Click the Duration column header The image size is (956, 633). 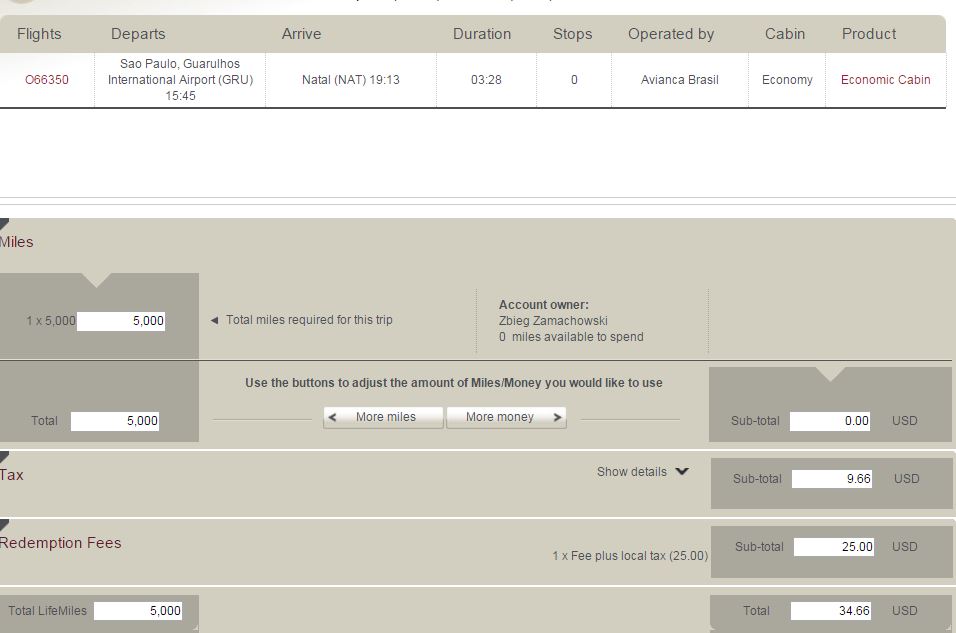click(482, 34)
